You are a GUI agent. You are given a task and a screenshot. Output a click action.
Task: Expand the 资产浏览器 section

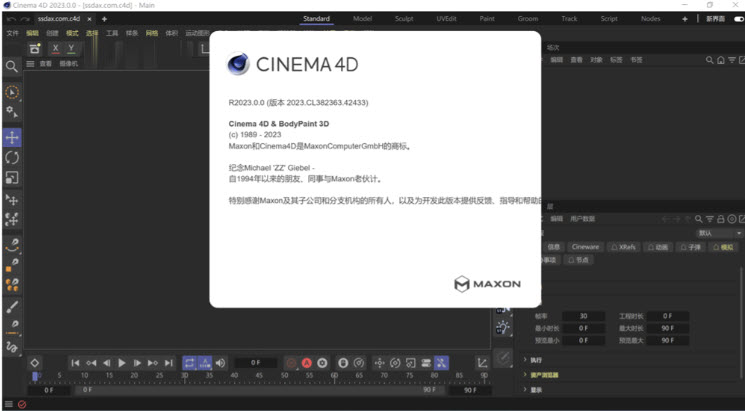(x=543, y=375)
